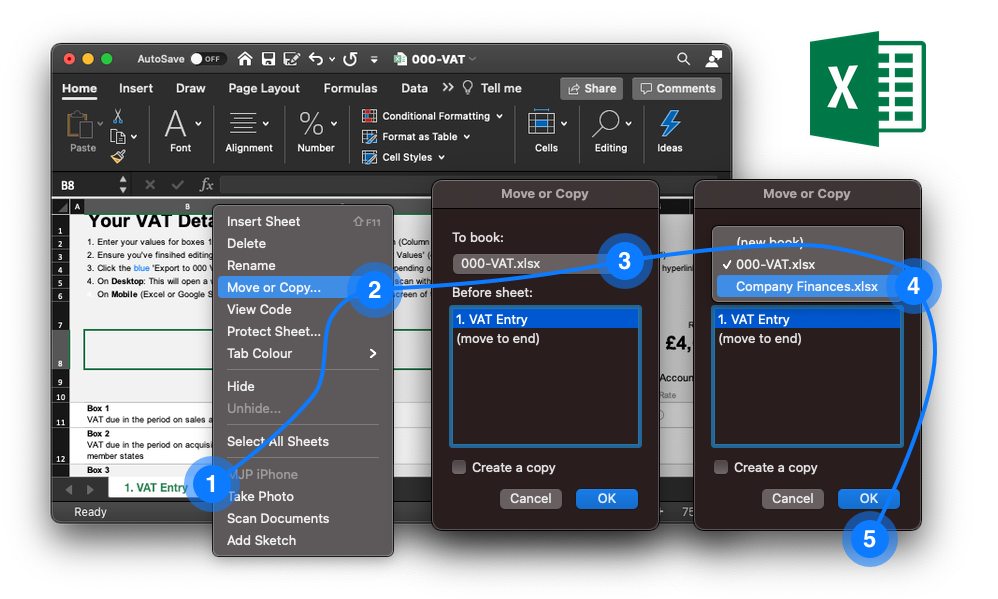Open the Search magnifier in title bar
The width and height of the screenshot is (998, 599).
pos(683,59)
